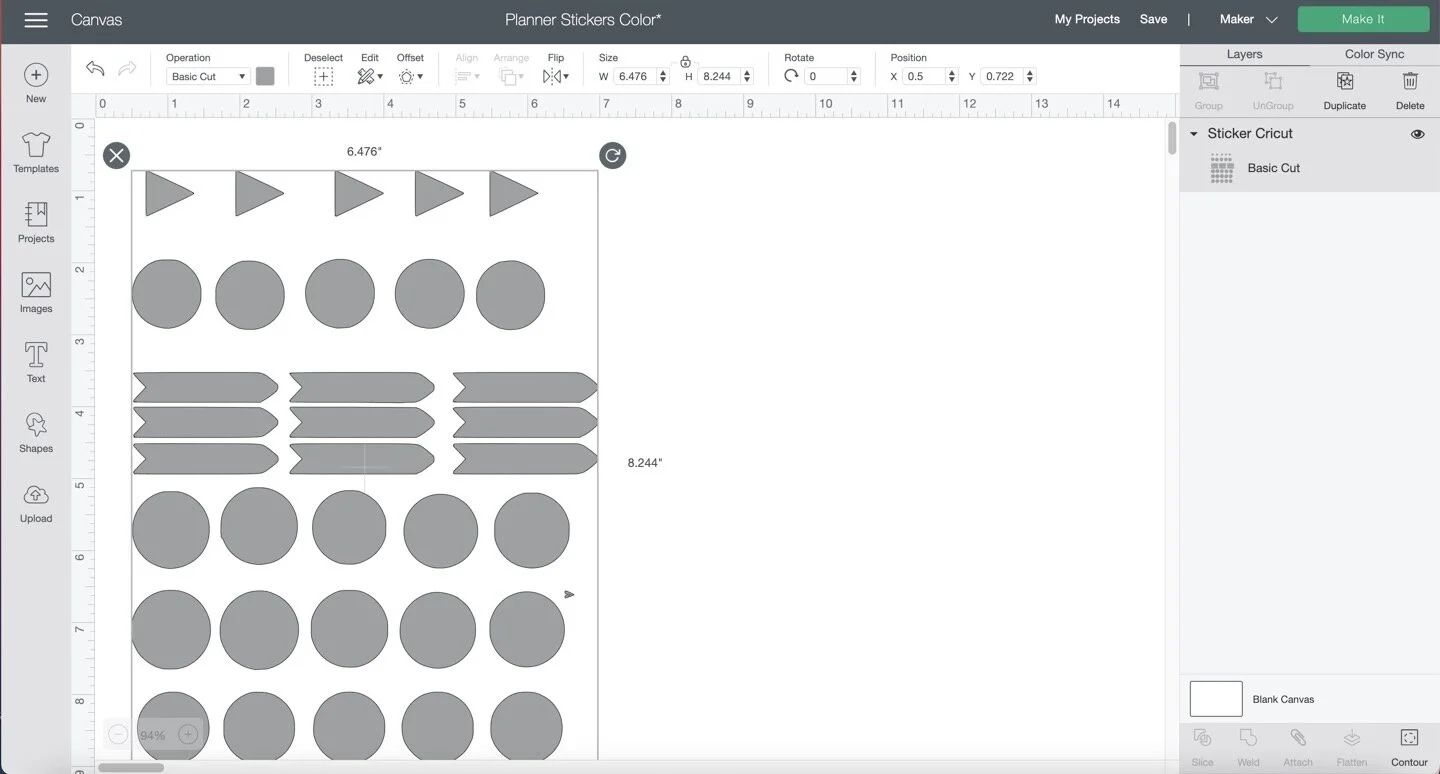The image size is (1440, 774).
Task: Switch to the Layers tab
Action: (1244, 55)
